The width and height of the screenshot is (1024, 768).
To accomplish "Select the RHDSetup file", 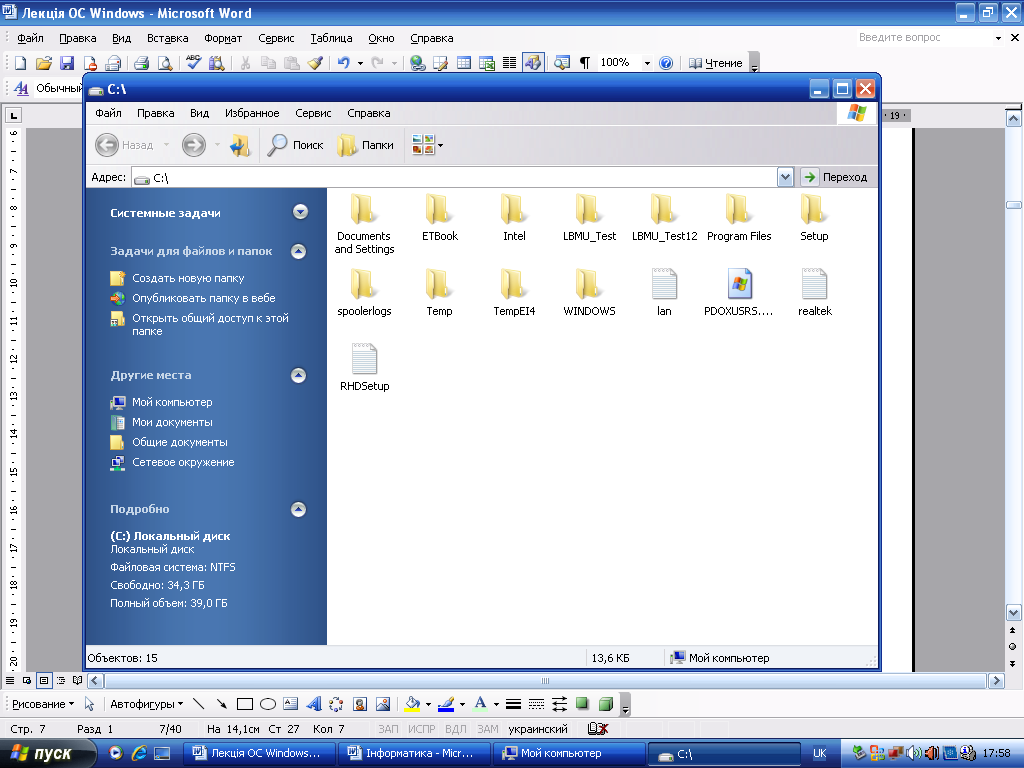I will coord(364,368).
